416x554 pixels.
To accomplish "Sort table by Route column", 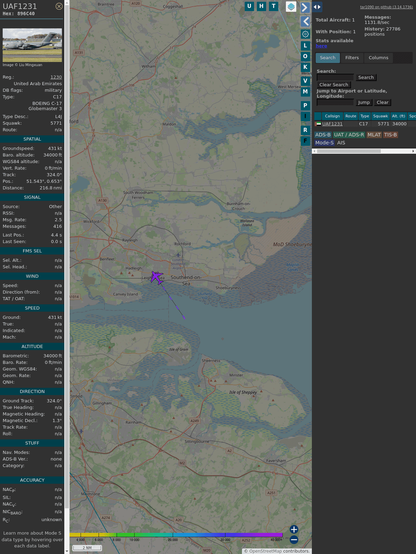I will (x=351, y=116).
